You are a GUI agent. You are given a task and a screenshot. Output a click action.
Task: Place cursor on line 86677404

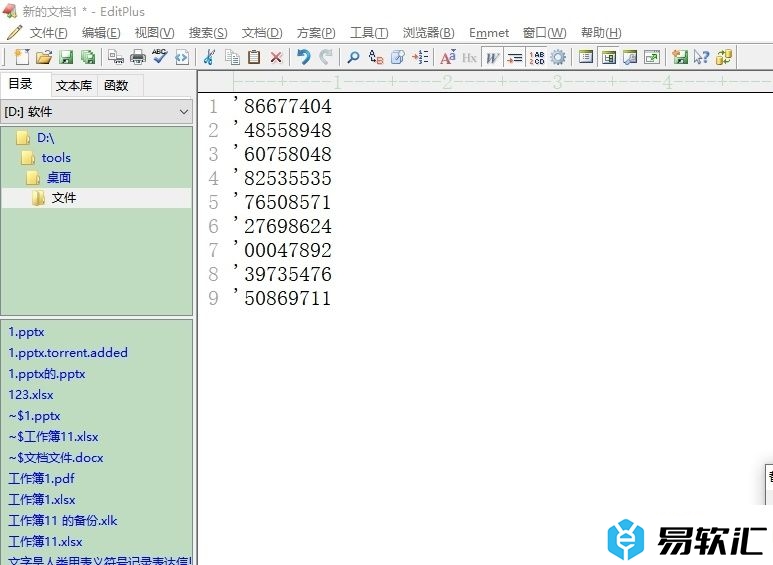[x=287, y=106]
